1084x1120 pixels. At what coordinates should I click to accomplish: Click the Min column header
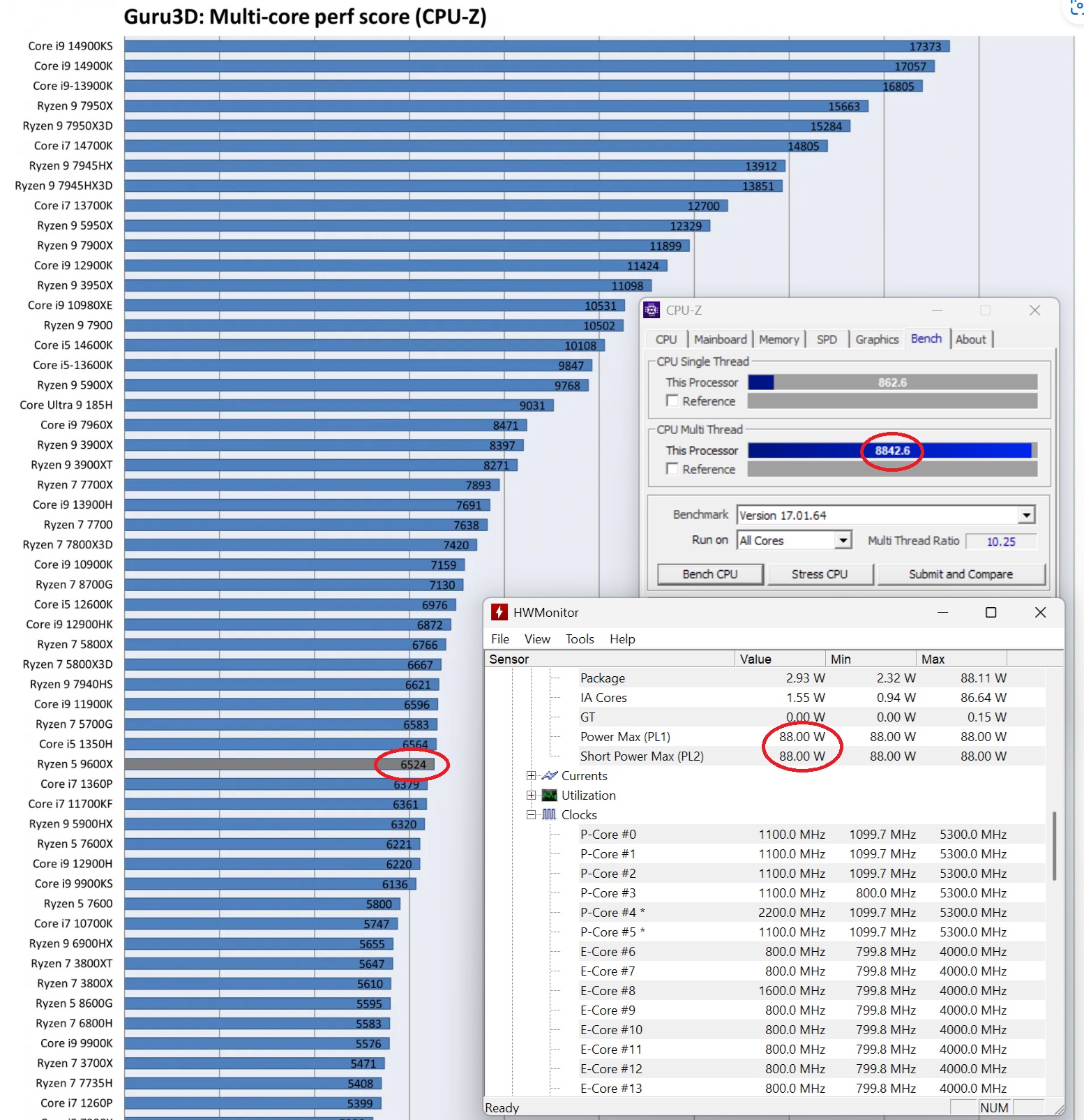coord(871,659)
